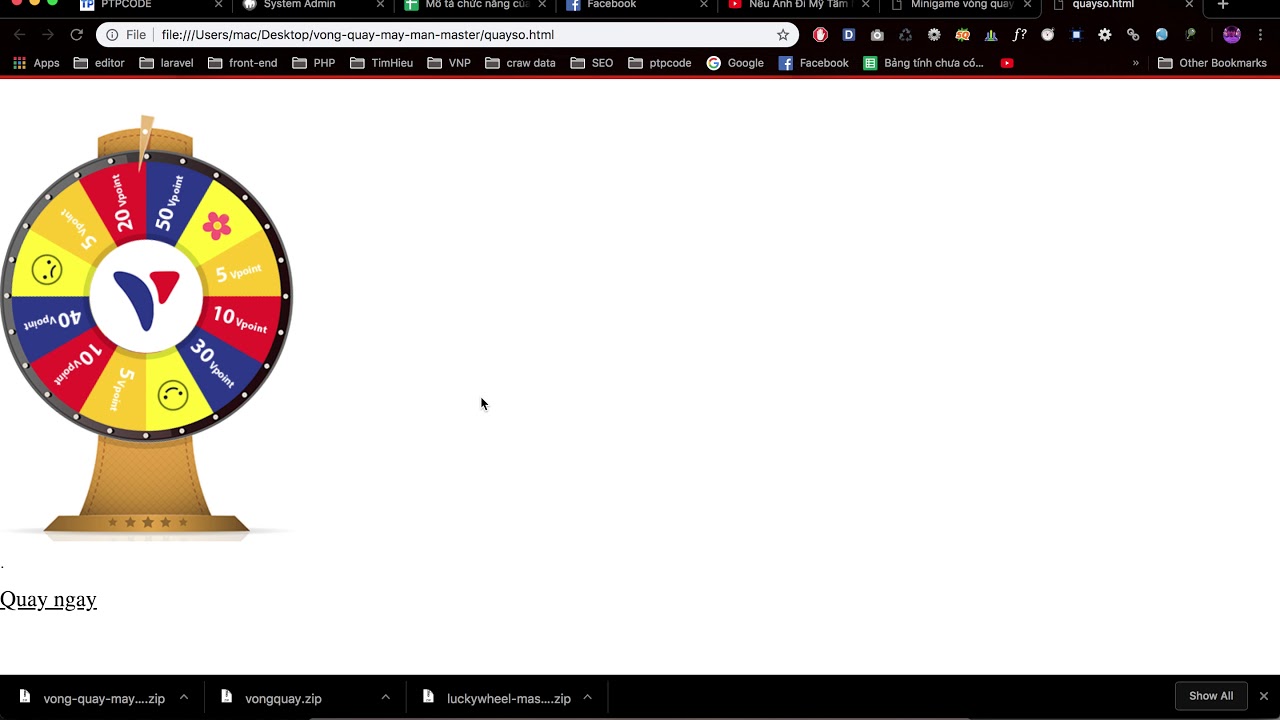Viewport: 1280px width, 720px height.
Task: Open the Facebook bookmark
Action: (x=813, y=63)
